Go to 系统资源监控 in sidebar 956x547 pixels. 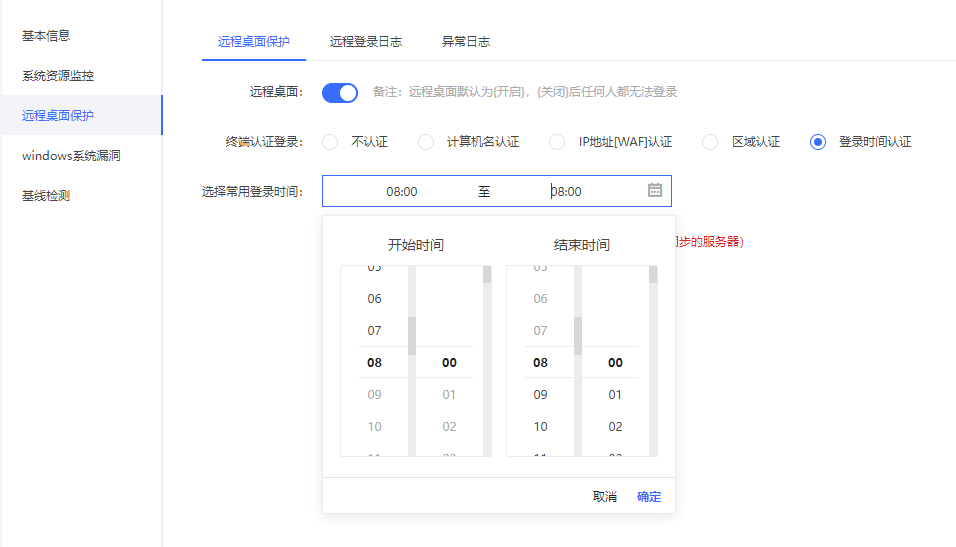[x=58, y=76]
